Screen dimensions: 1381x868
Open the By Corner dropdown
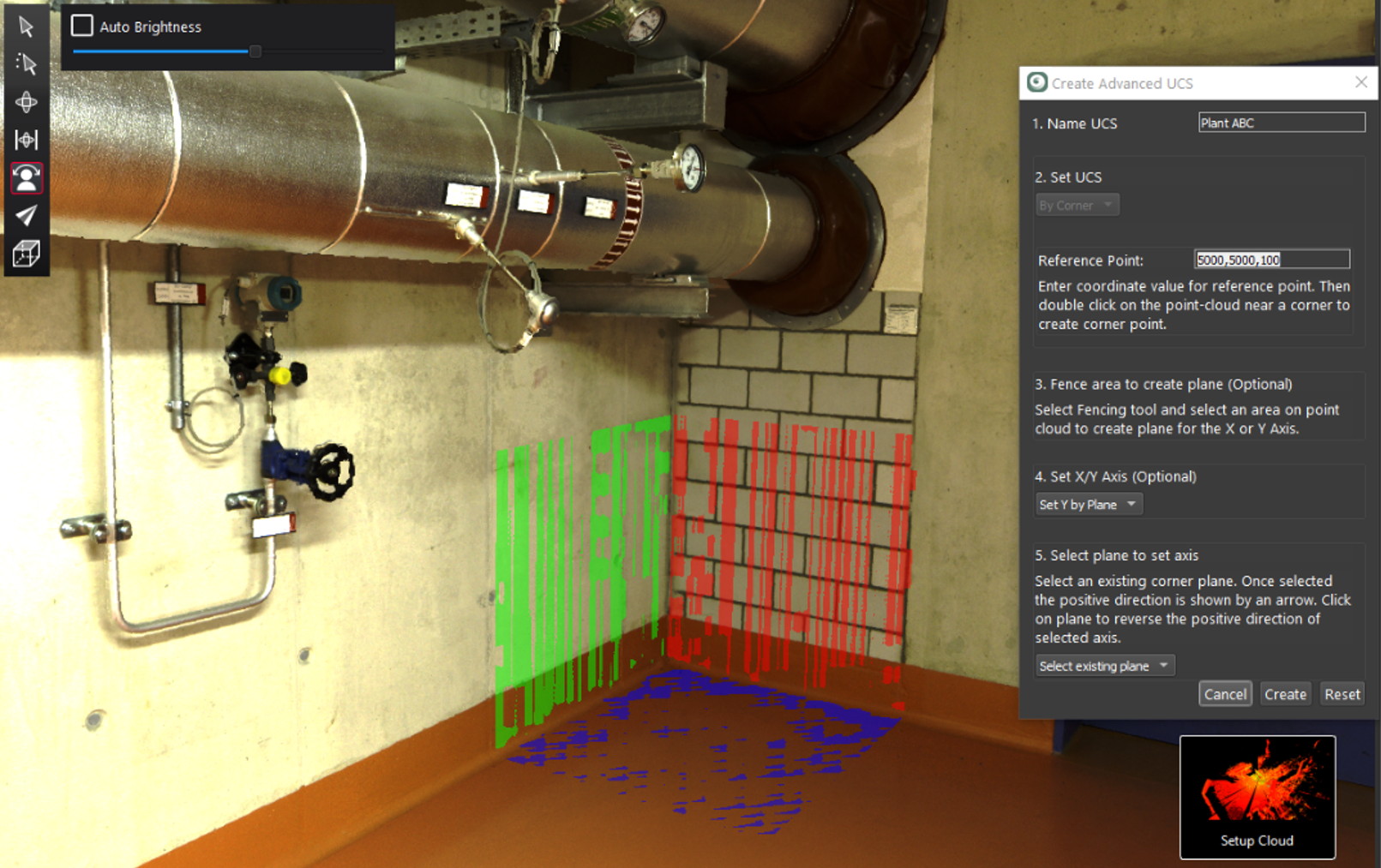[1076, 205]
